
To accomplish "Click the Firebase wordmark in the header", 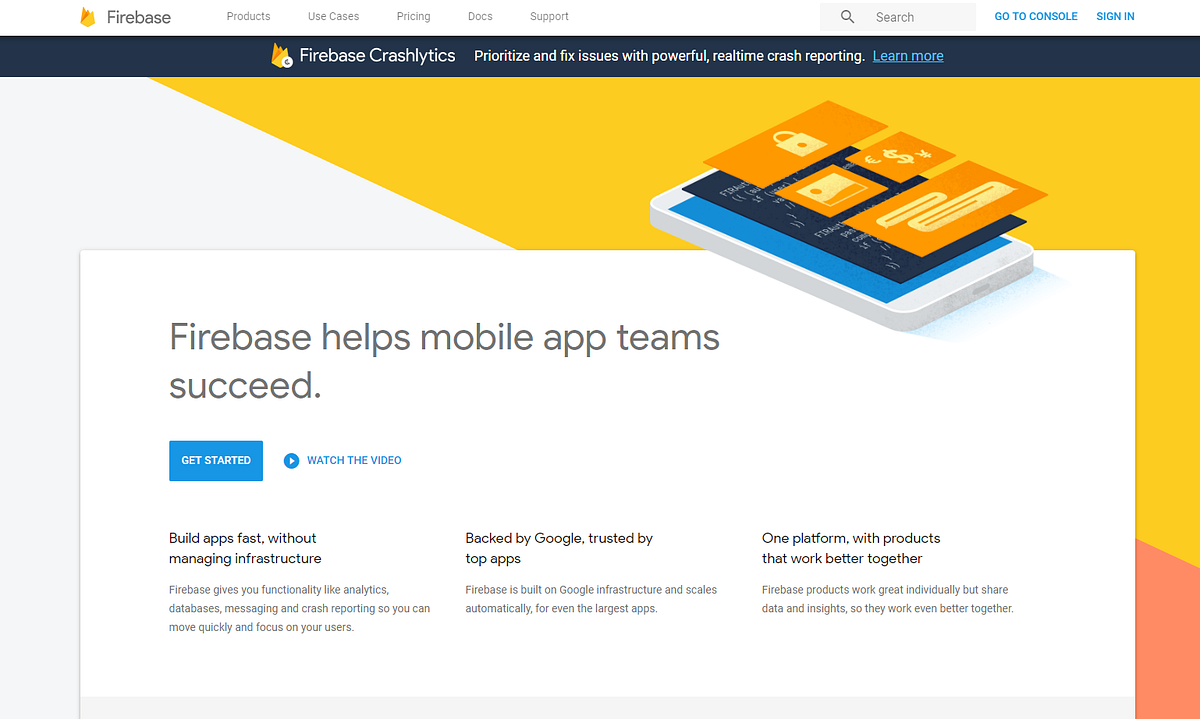I will tap(139, 17).
